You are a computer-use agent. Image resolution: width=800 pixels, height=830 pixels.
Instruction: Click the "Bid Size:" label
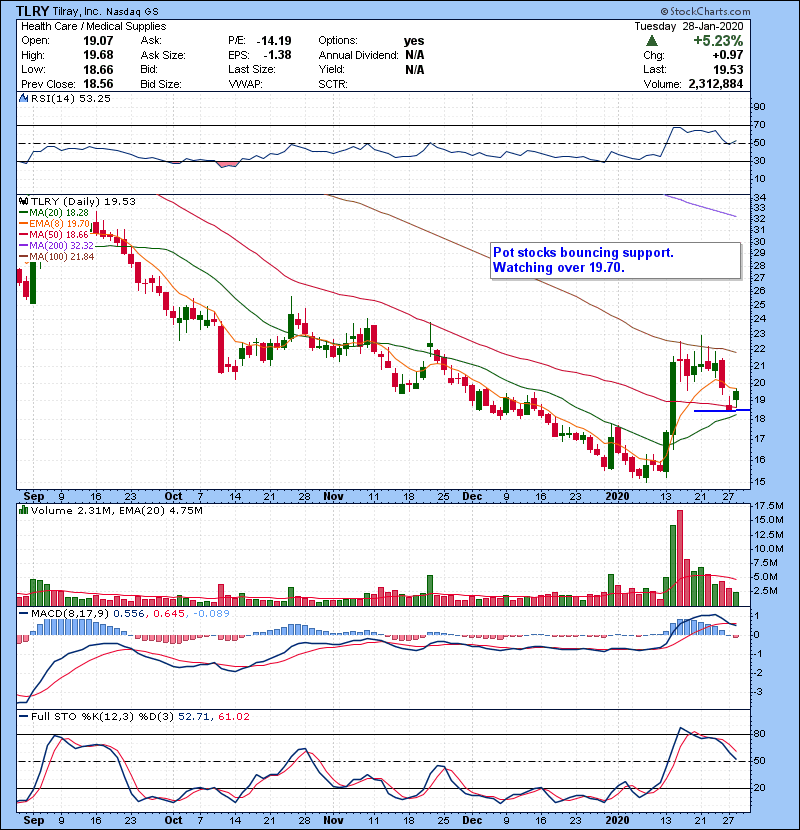point(161,84)
